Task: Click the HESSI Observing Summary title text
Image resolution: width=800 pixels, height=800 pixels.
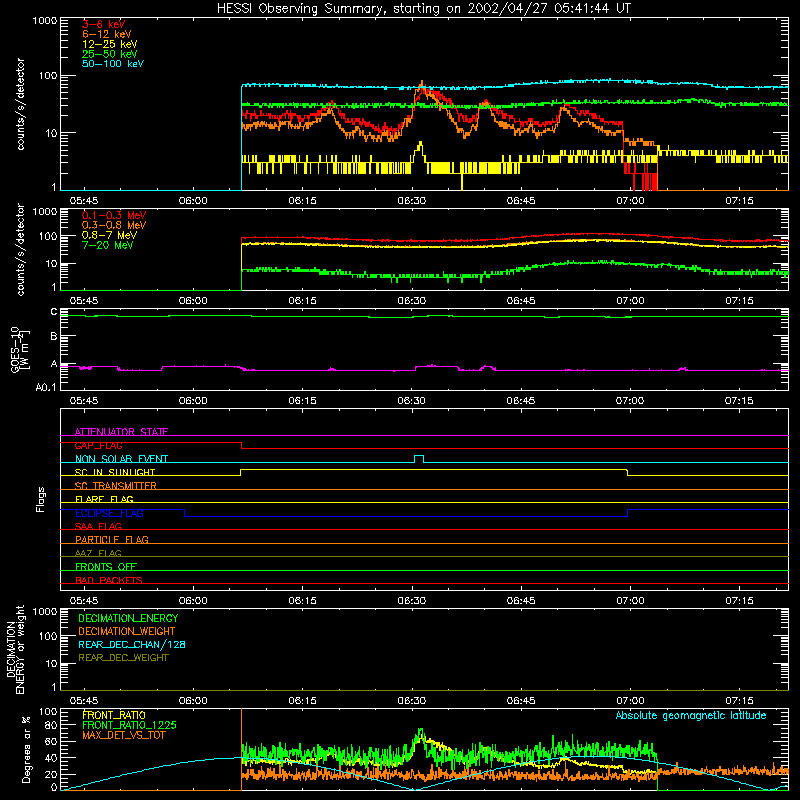Action: (x=423, y=9)
